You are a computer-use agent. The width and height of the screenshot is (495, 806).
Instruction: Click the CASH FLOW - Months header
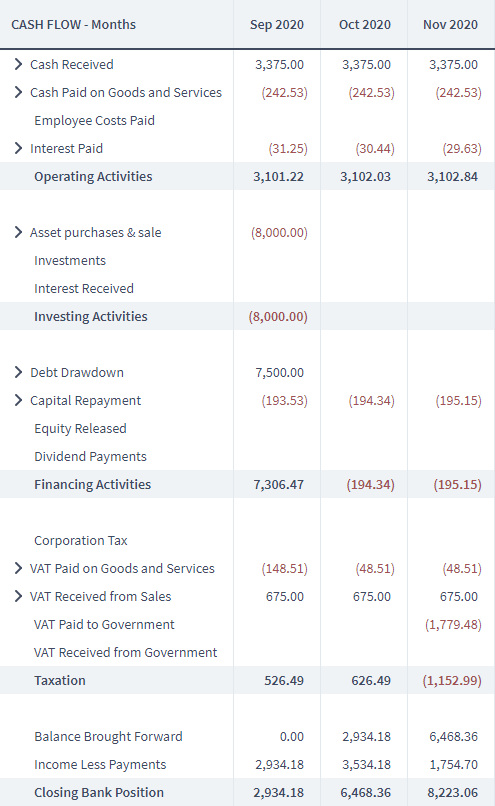74,25
